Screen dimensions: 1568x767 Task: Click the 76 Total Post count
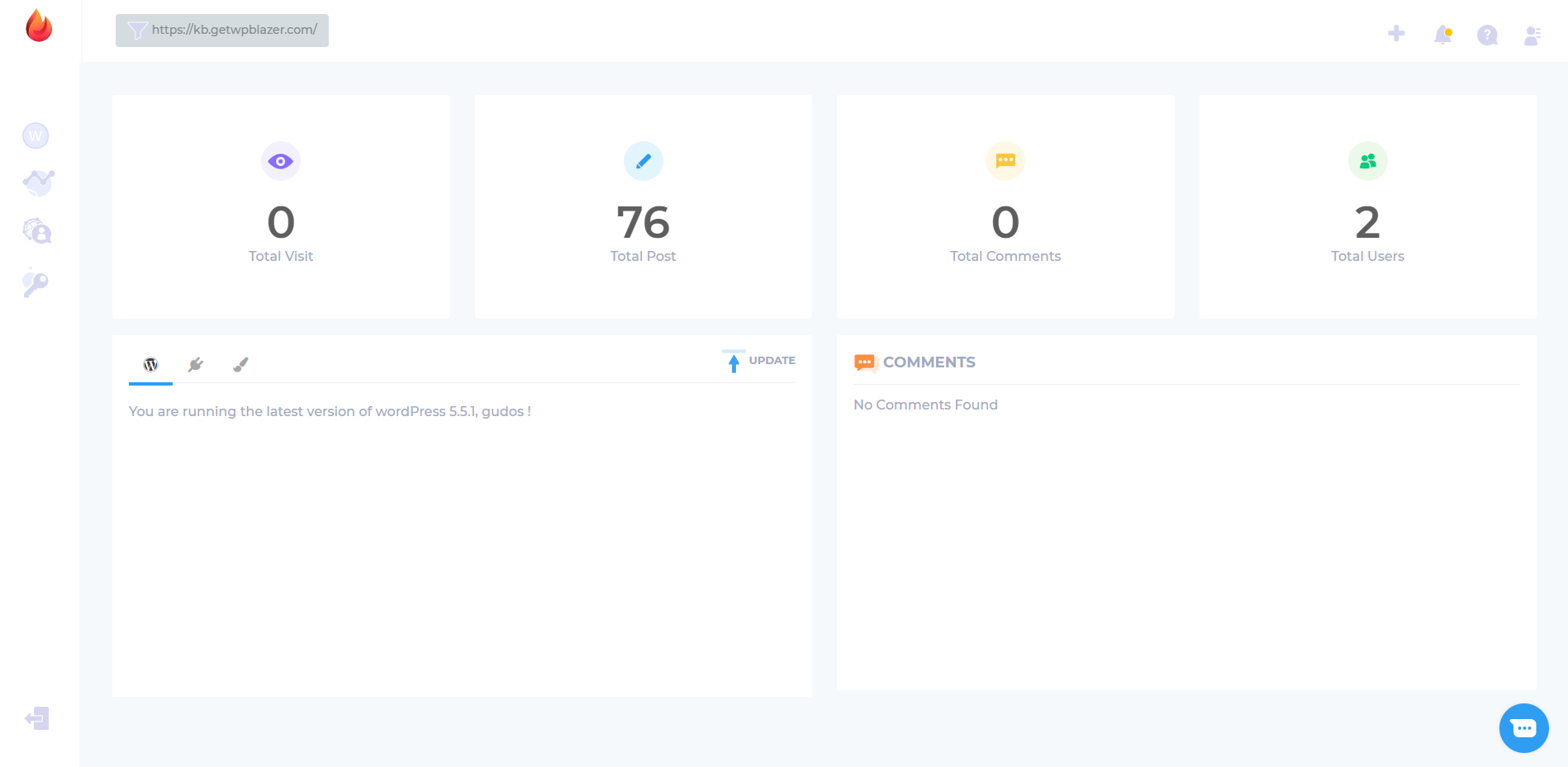click(x=644, y=222)
